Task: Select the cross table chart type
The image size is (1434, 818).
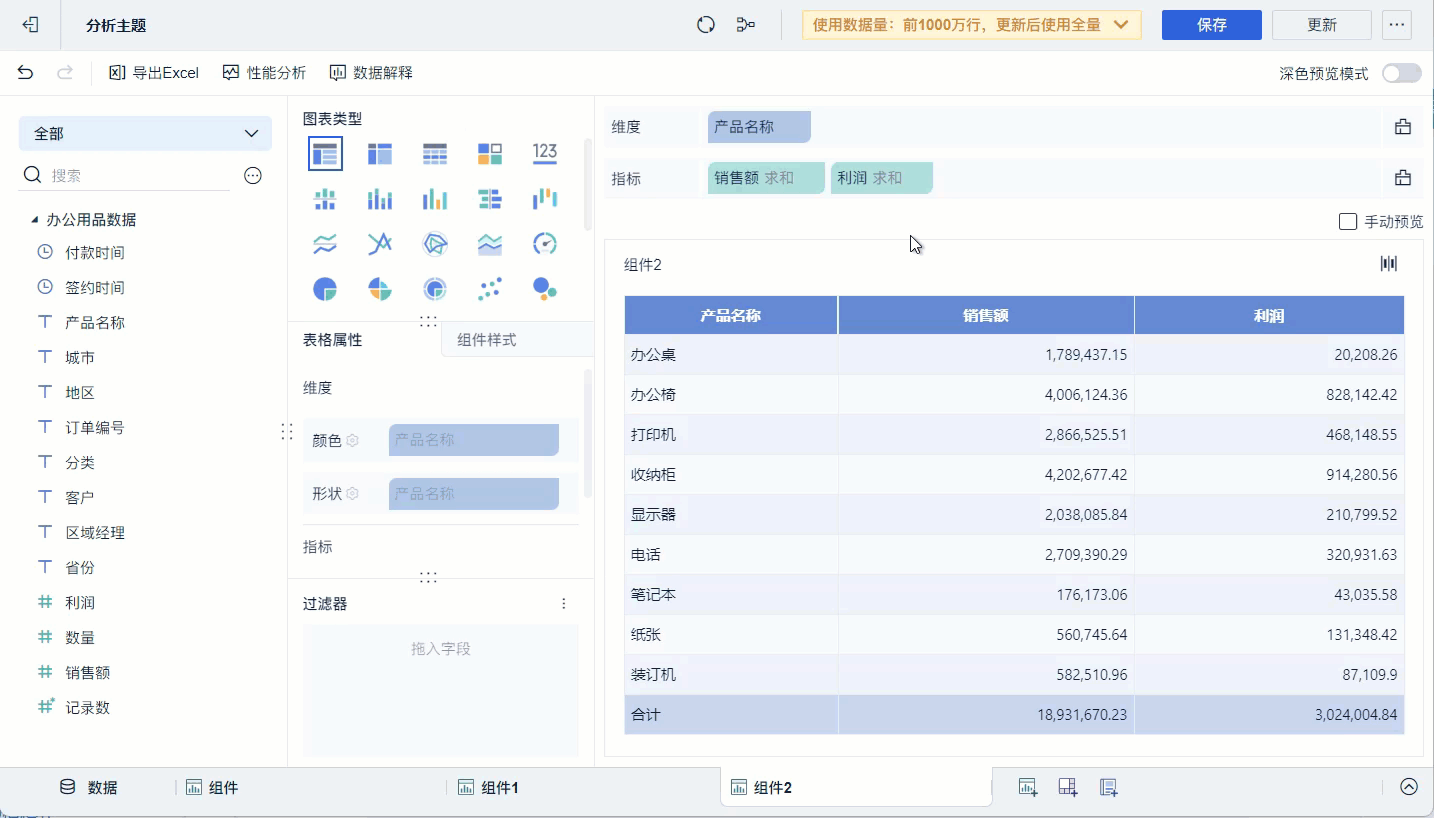Action: (380, 153)
